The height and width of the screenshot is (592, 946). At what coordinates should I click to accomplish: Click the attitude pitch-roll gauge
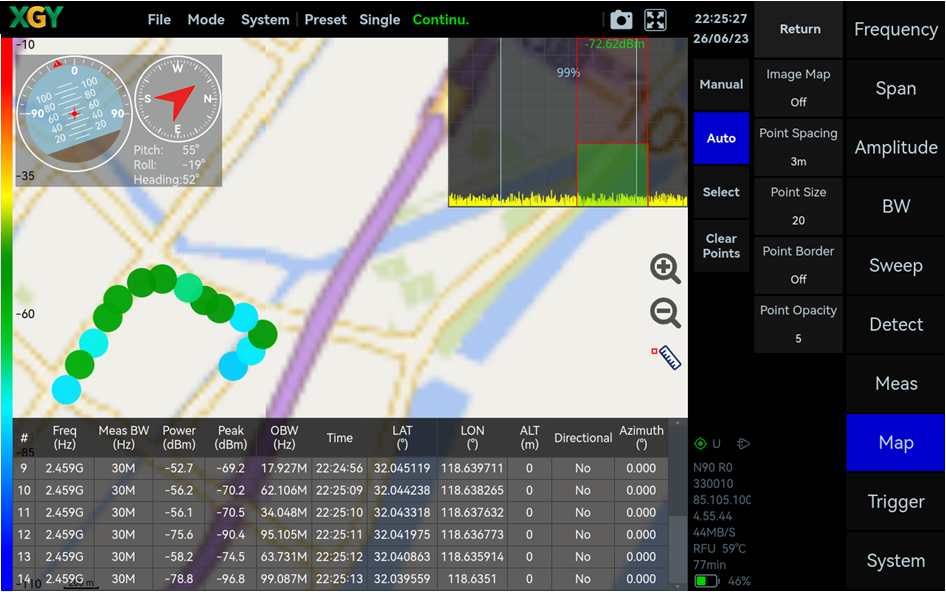[74, 113]
